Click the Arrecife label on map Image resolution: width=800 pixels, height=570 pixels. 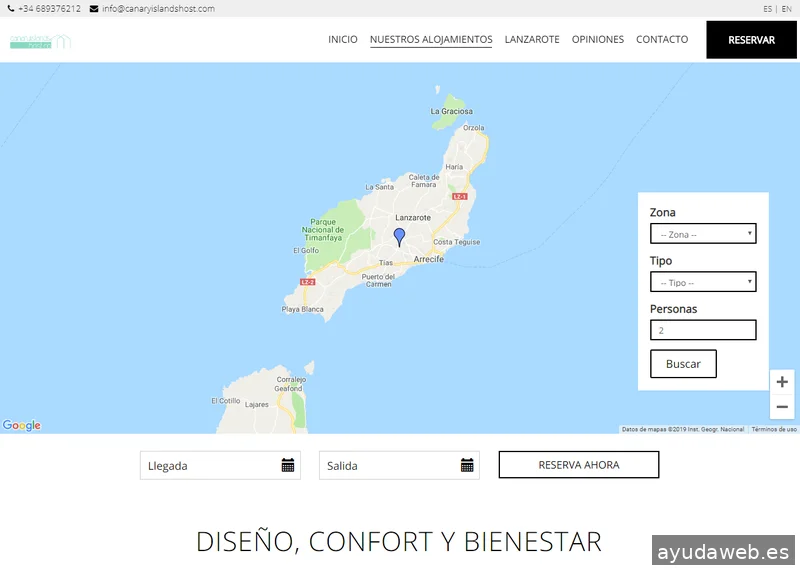click(x=429, y=259)
